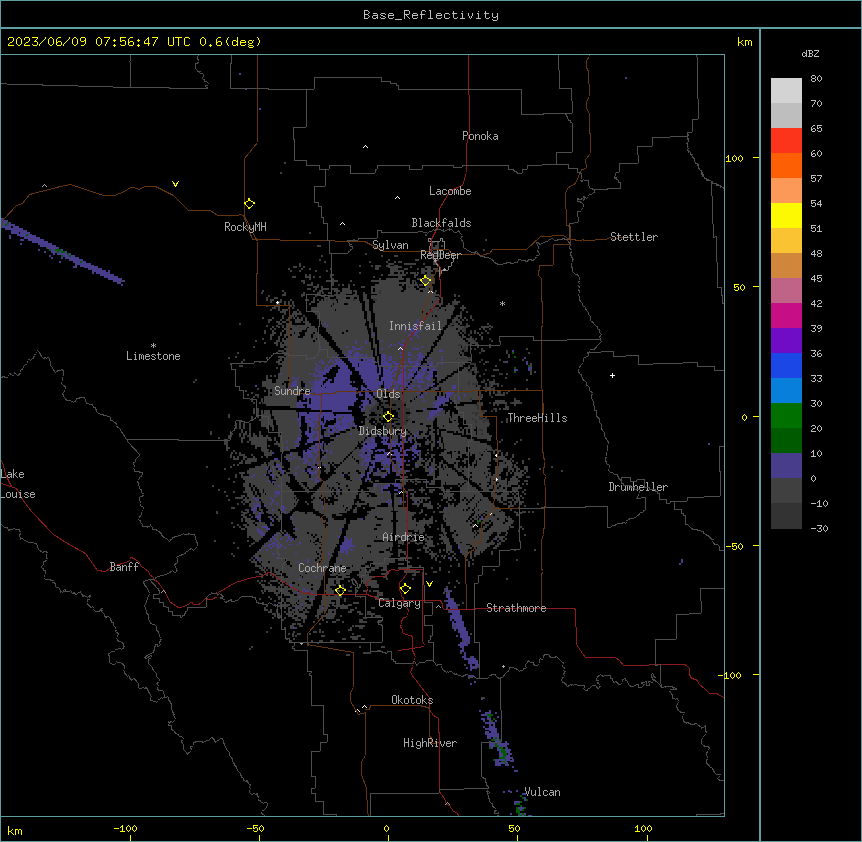Viewport: 862px width, 842px height.
Task: Click the -50 tick label on the vertical axis
Action: 734,546
